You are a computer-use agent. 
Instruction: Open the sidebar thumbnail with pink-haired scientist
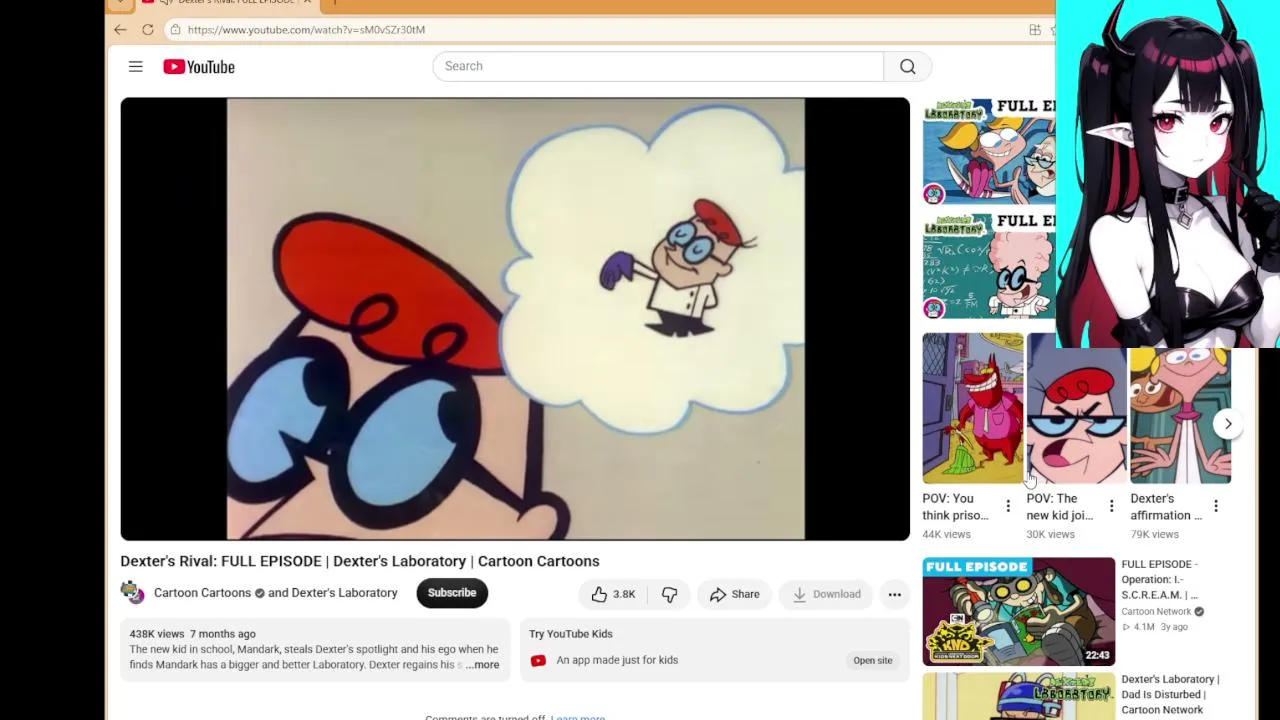point(989,266)
